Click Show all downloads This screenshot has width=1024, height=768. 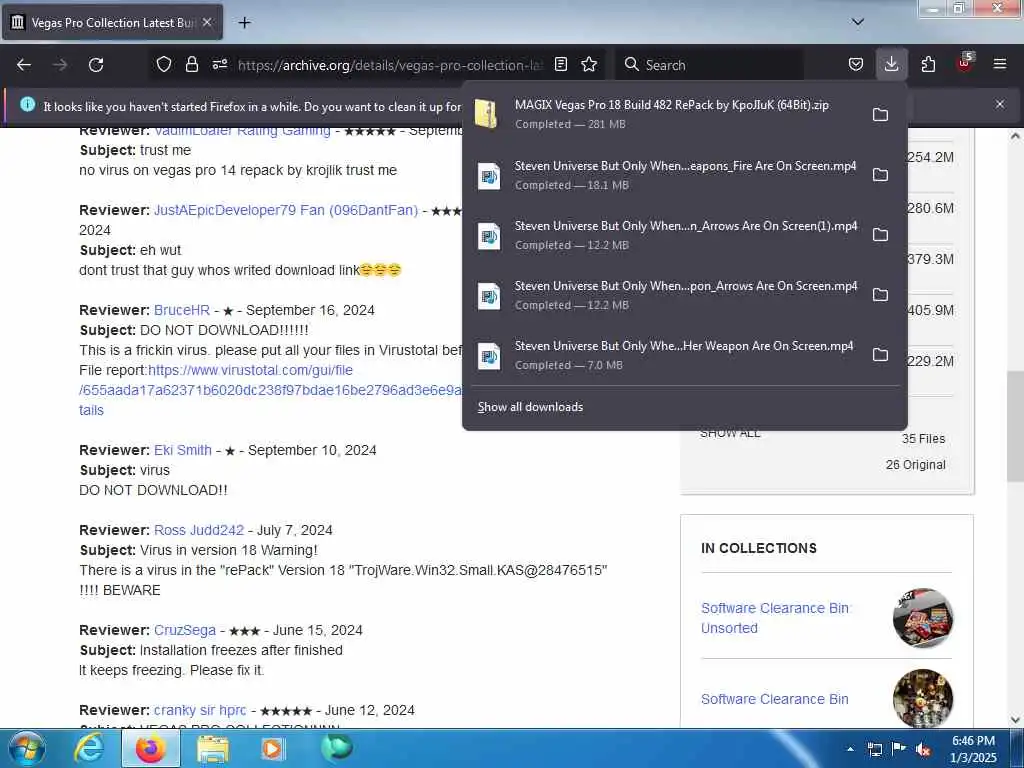(x=530, y=407)
